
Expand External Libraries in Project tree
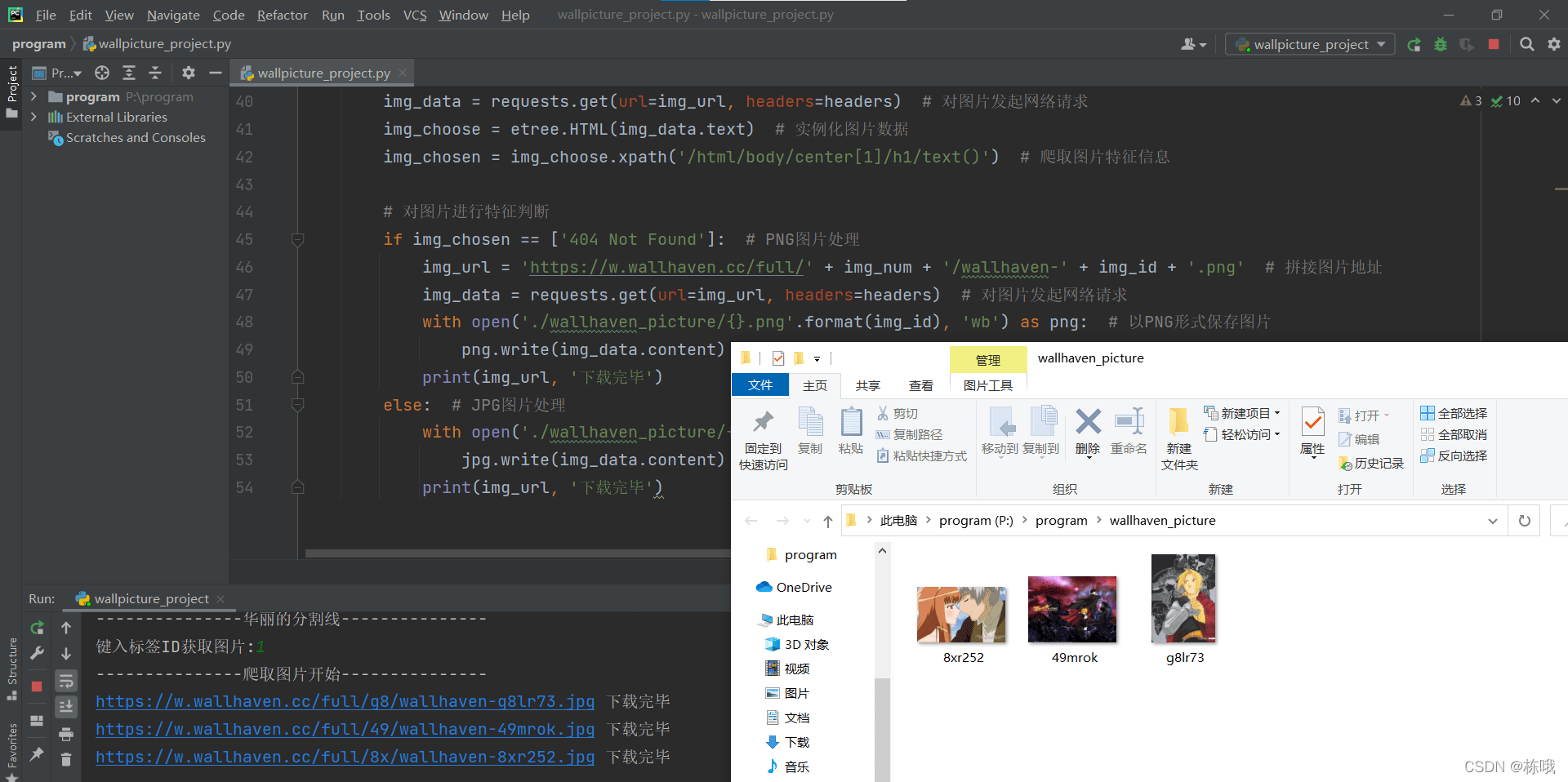[33, 117]
